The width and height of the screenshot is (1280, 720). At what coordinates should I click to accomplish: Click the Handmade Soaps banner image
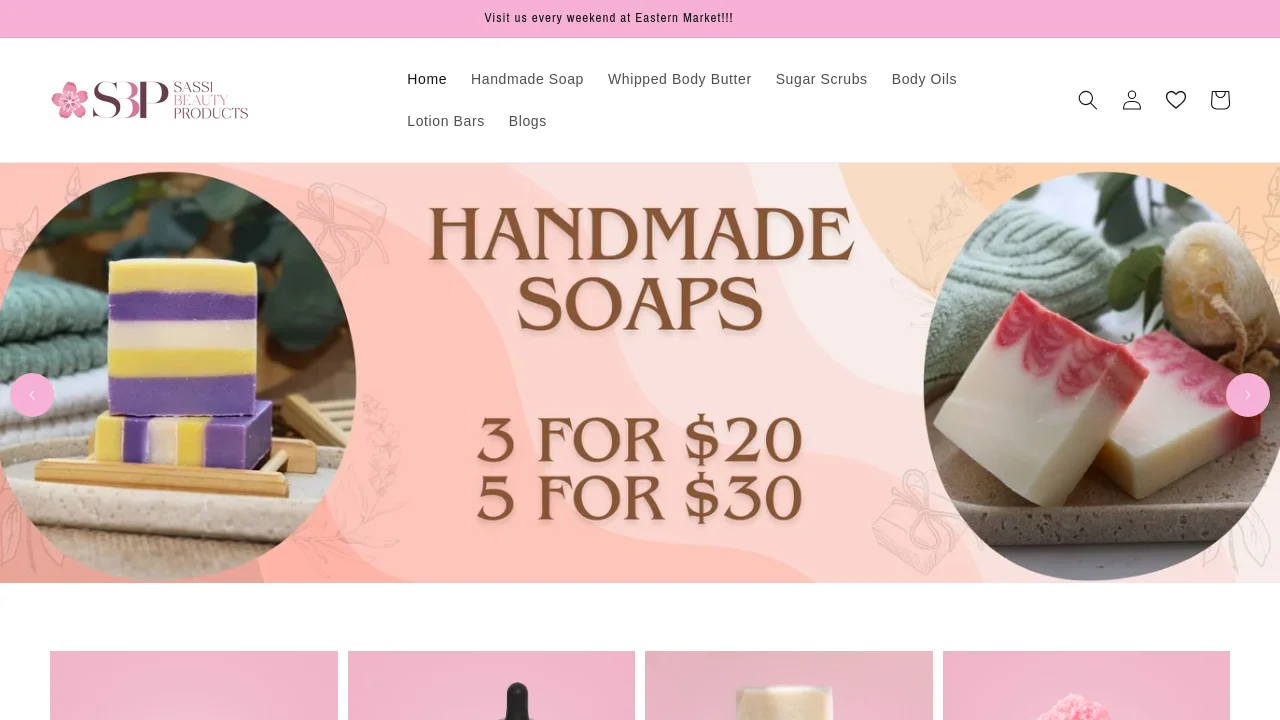(x=640, y=373)
